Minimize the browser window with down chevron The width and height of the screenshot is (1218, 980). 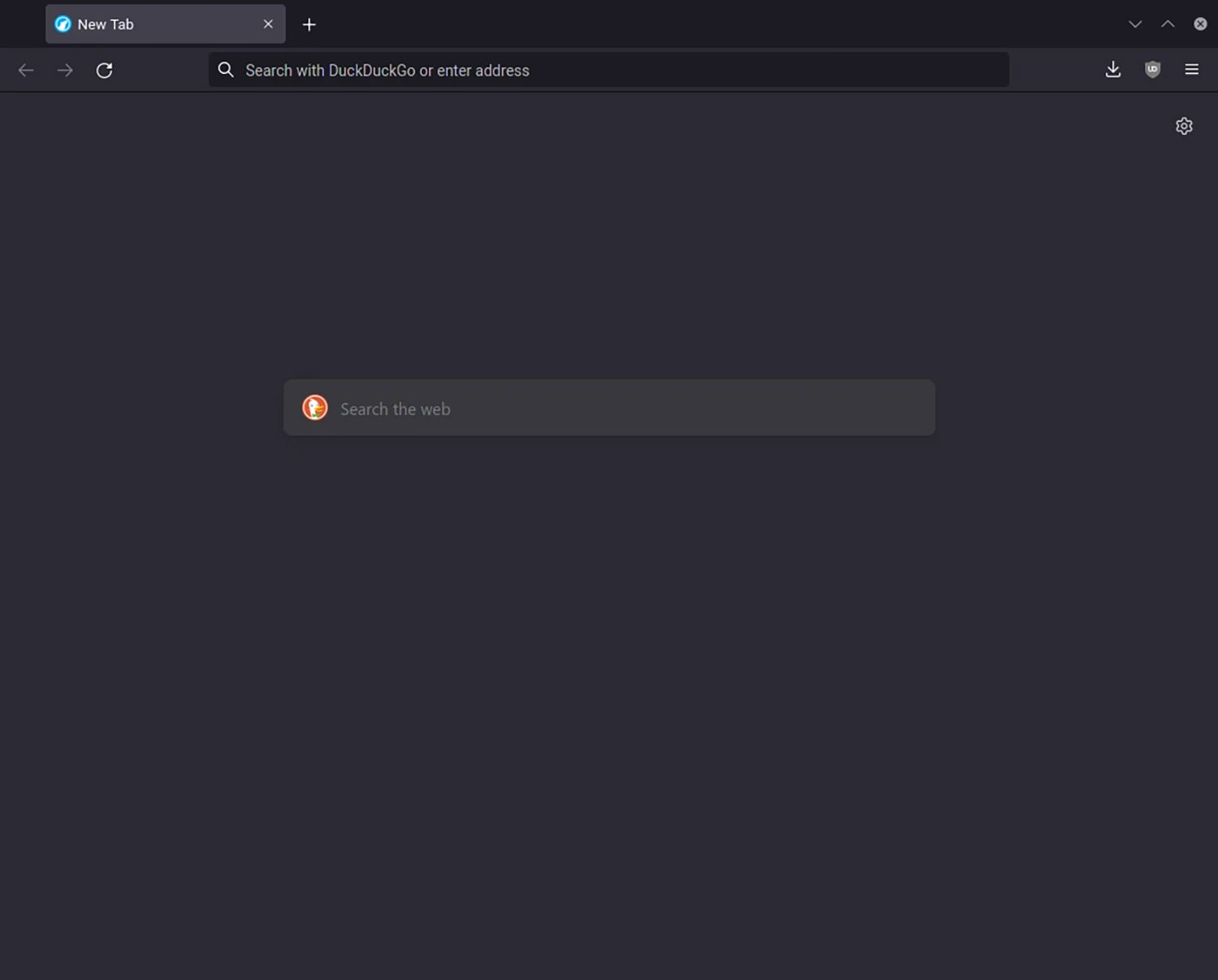(1135, 24)
